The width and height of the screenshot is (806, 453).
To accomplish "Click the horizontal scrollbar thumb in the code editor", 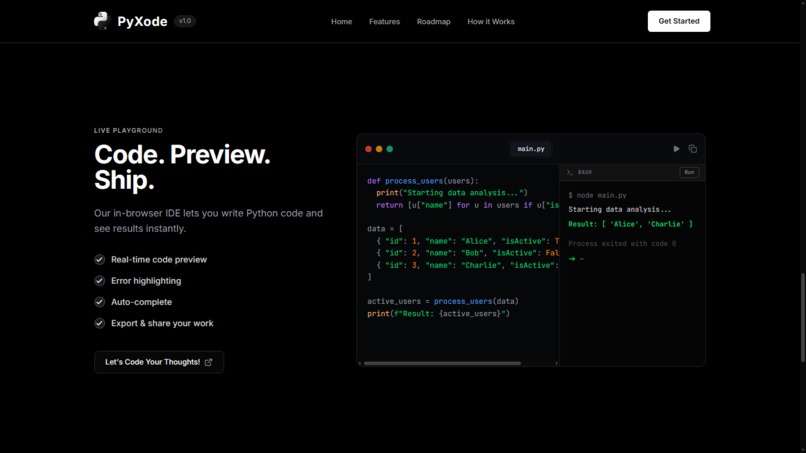I will (x=442, y=363).
